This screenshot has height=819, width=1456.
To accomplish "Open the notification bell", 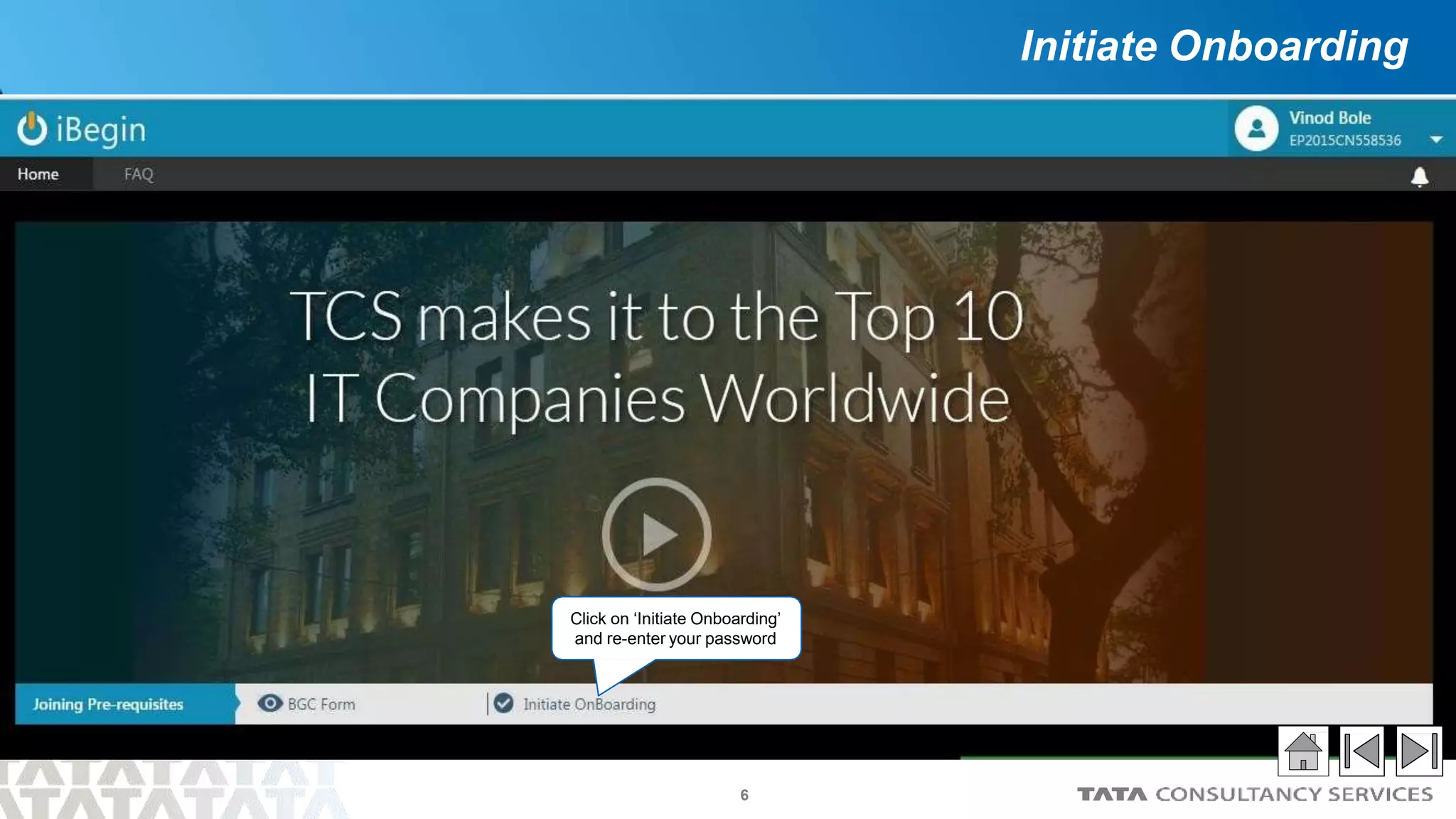I will [x=1419, y=176].
